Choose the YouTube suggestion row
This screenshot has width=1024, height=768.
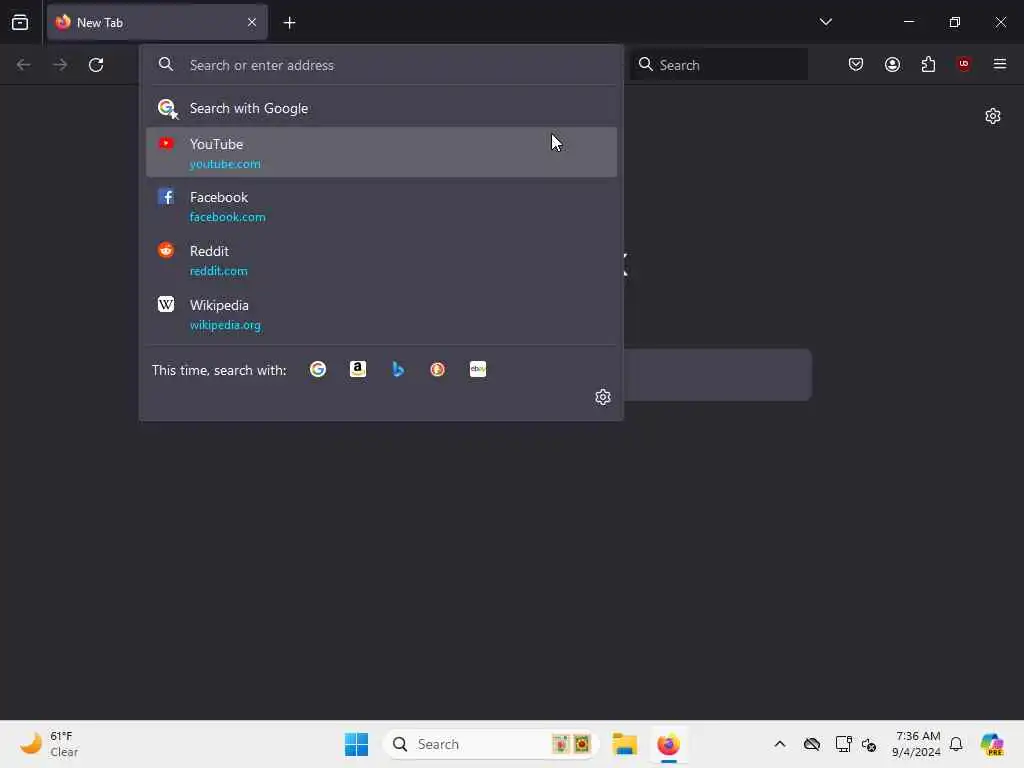pyautogui.click(x=381, y=153)
